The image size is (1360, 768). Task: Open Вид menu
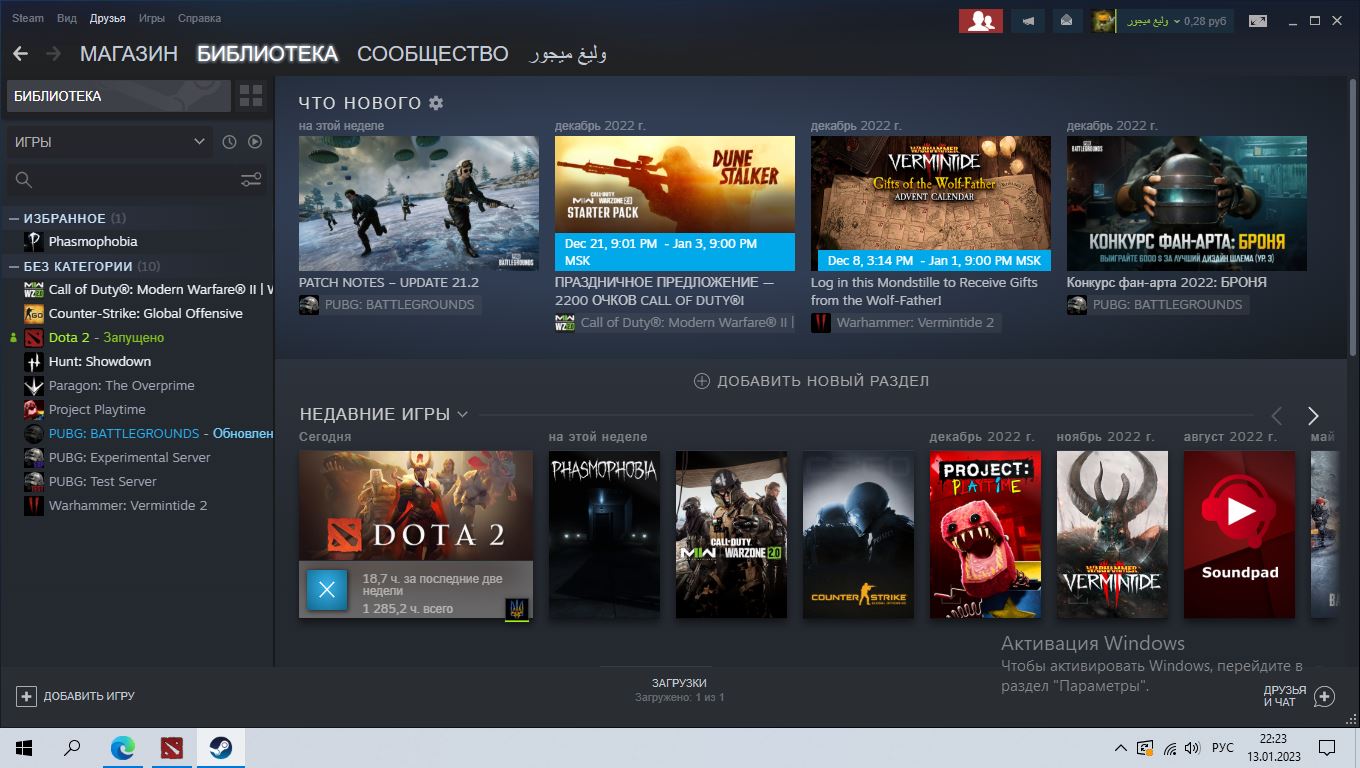(67, 18)
